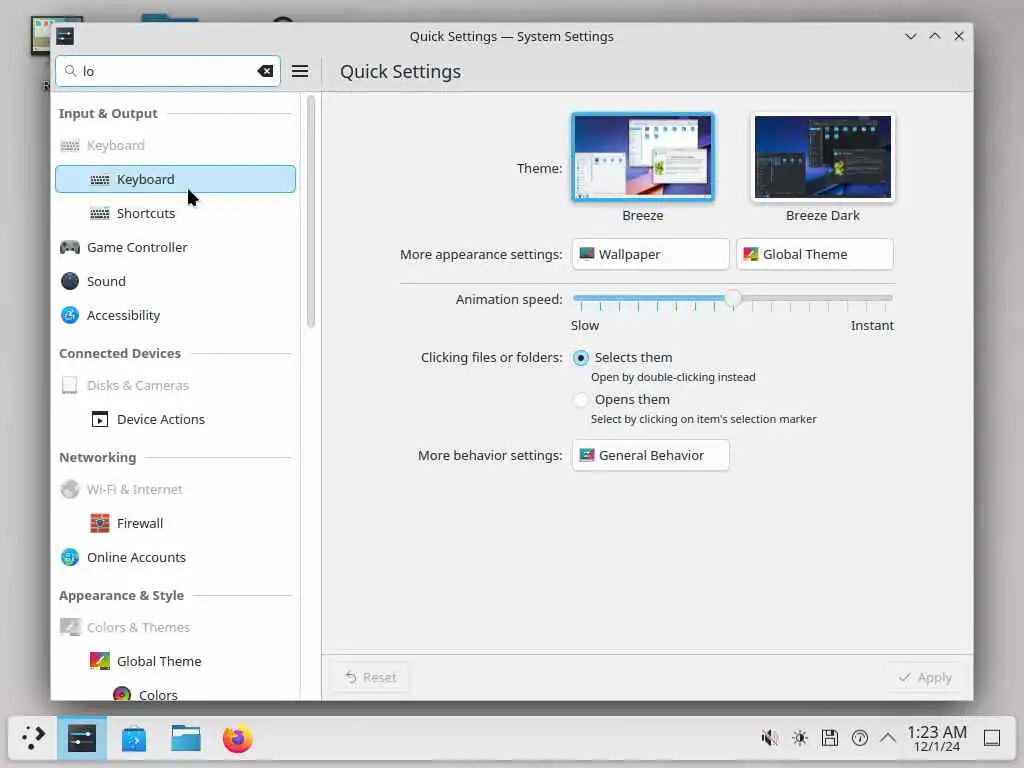Select the Breeze Dark theme thumbnail
This screenshot has width=1024, height=768.
click(822, 157)
